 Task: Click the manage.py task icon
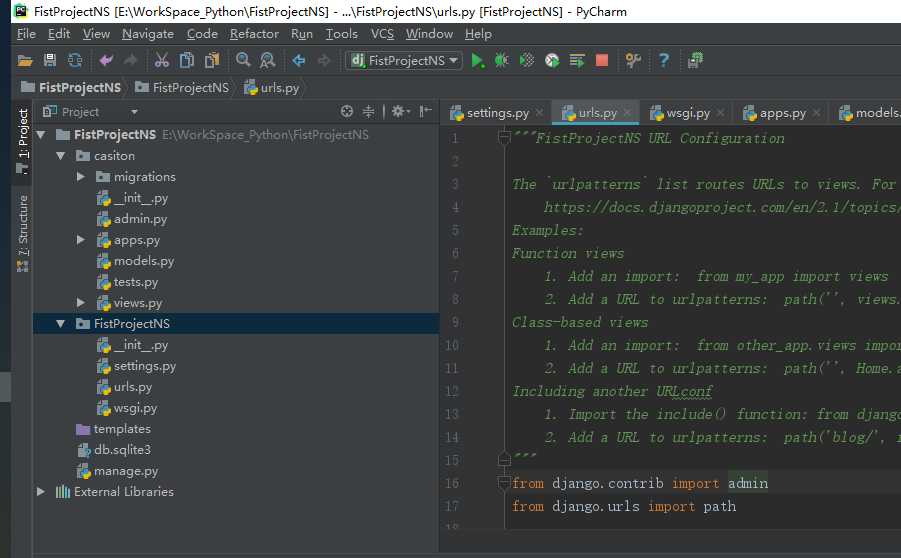(695, 60)
